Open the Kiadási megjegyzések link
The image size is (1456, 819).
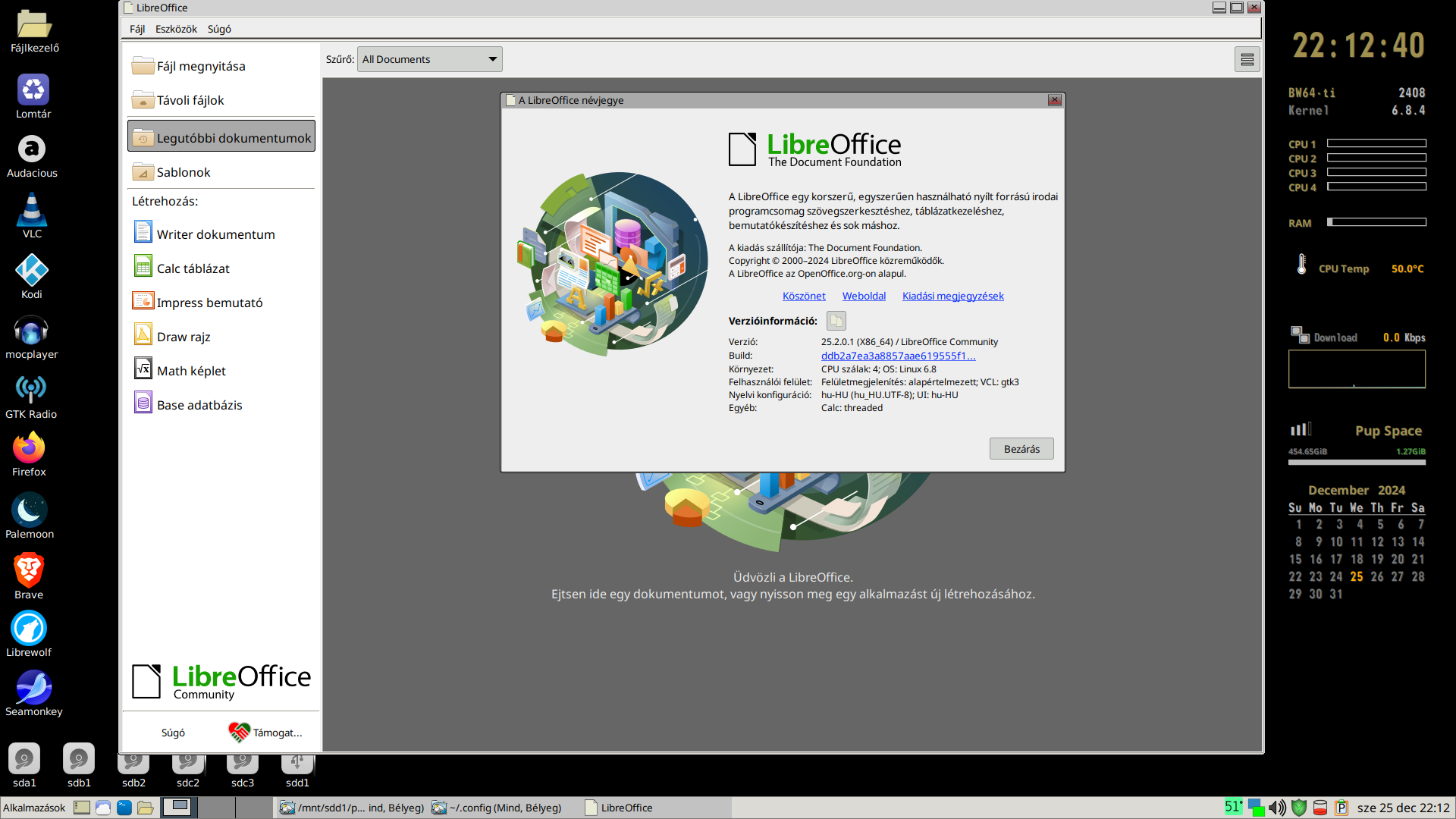pyautogui.click(x=952, y=296)
